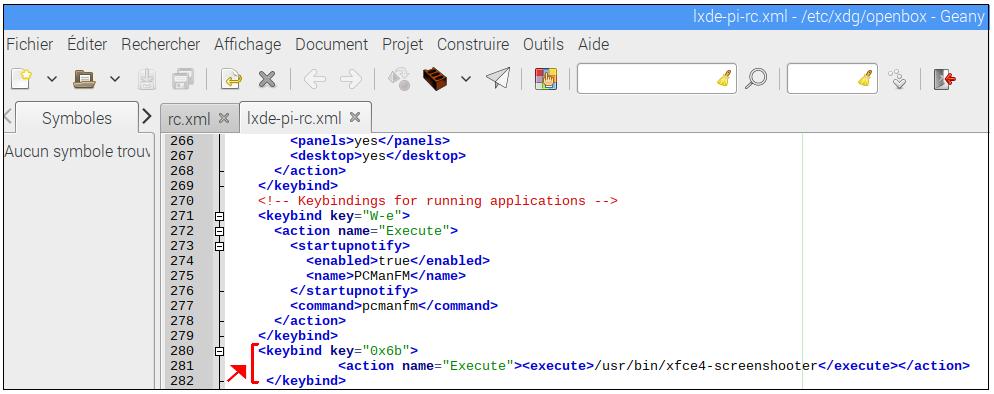Open the Aide menu

coord(593,45)
